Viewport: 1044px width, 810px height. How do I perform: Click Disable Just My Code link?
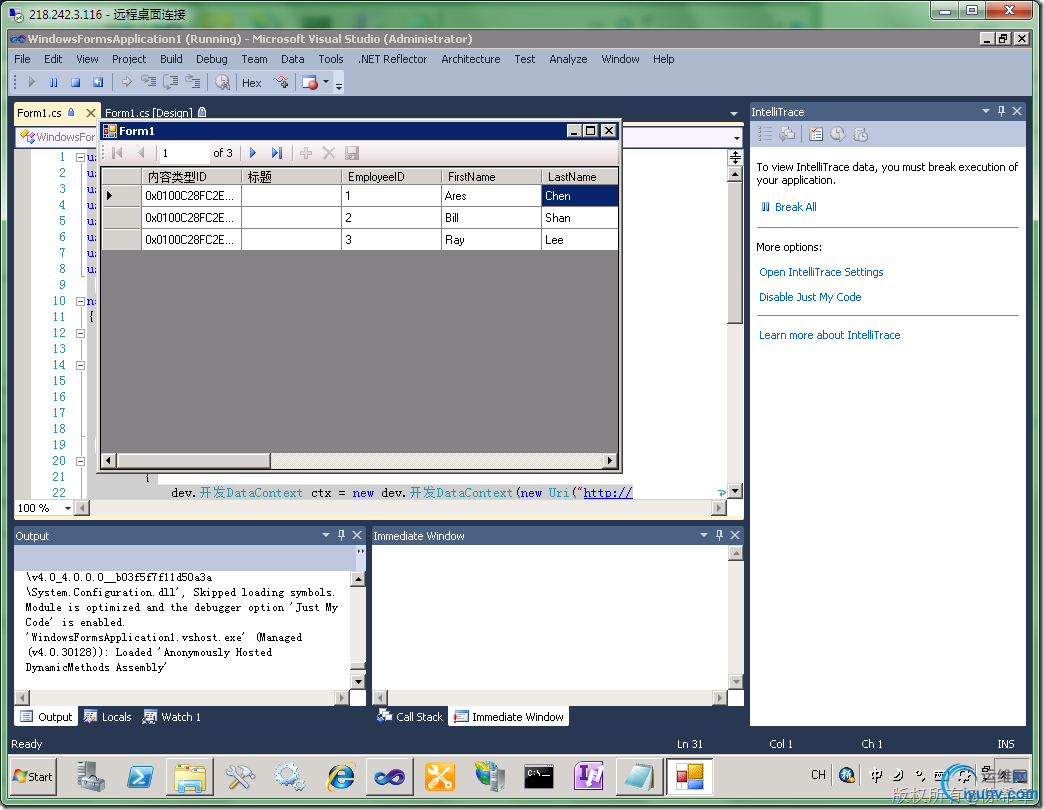click(810, 298)
